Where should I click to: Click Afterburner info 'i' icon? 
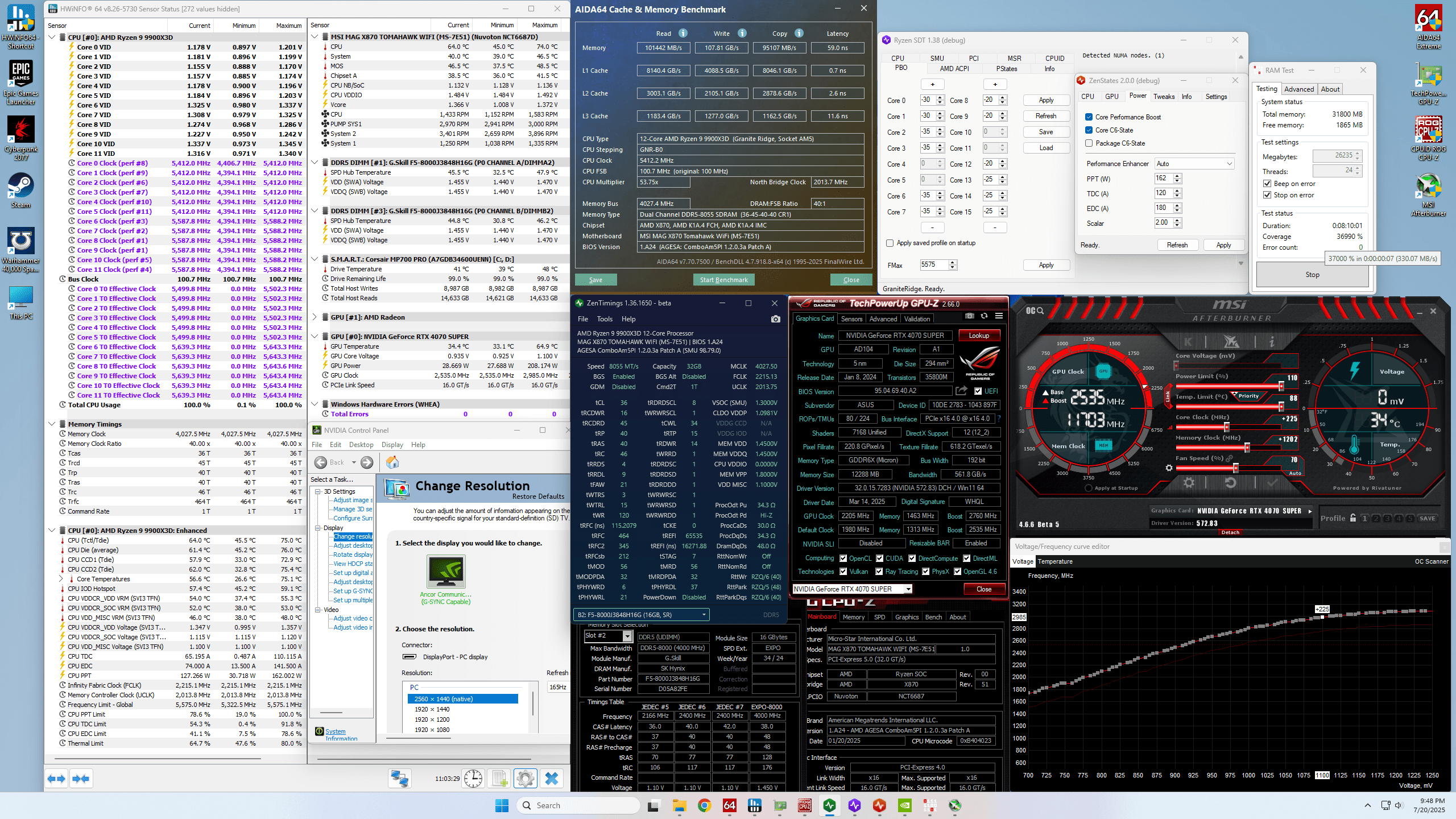pos(1272,341)
